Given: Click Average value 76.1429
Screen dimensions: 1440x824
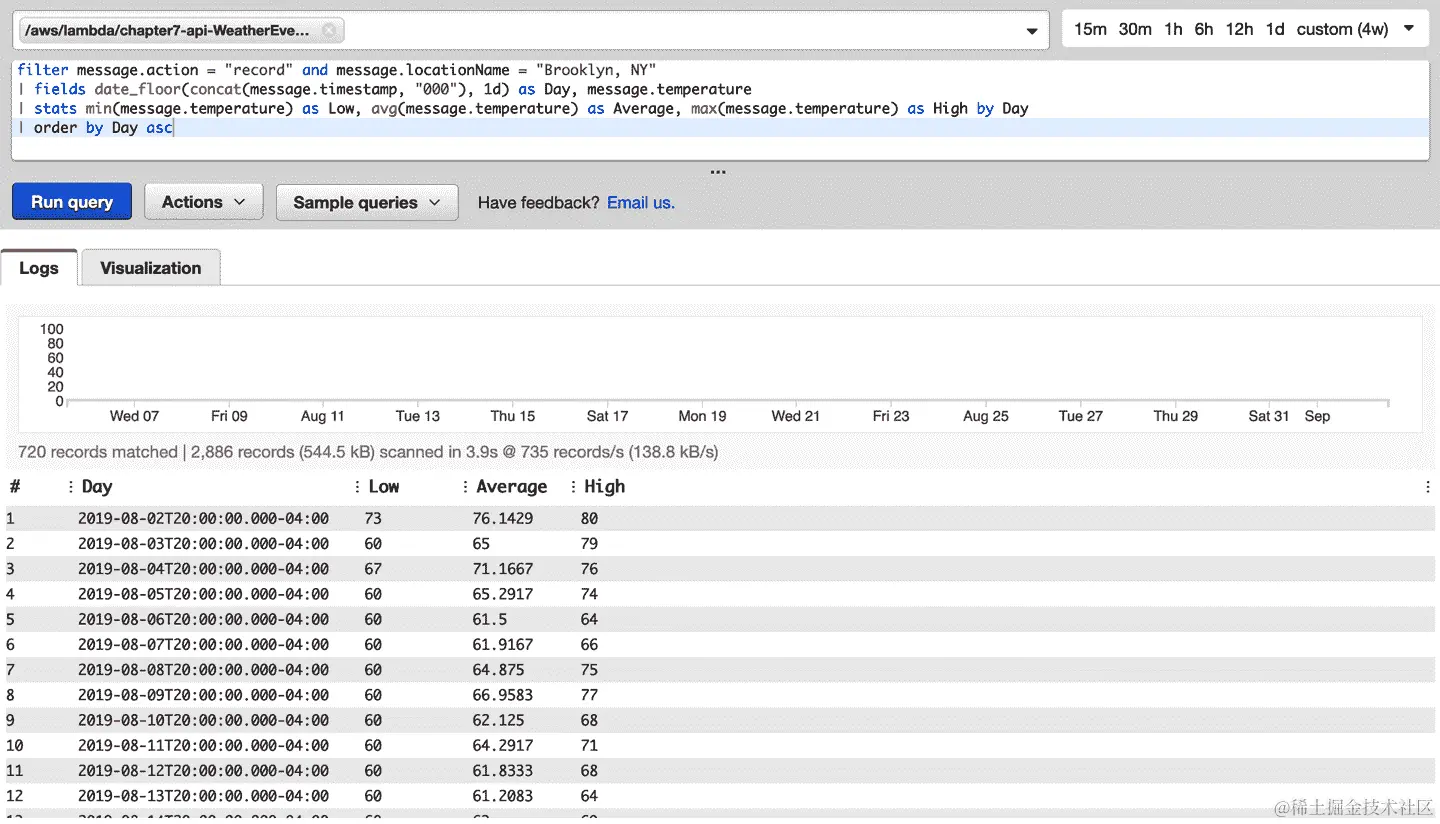Looking at the screenshot, I should pos(503,518).
